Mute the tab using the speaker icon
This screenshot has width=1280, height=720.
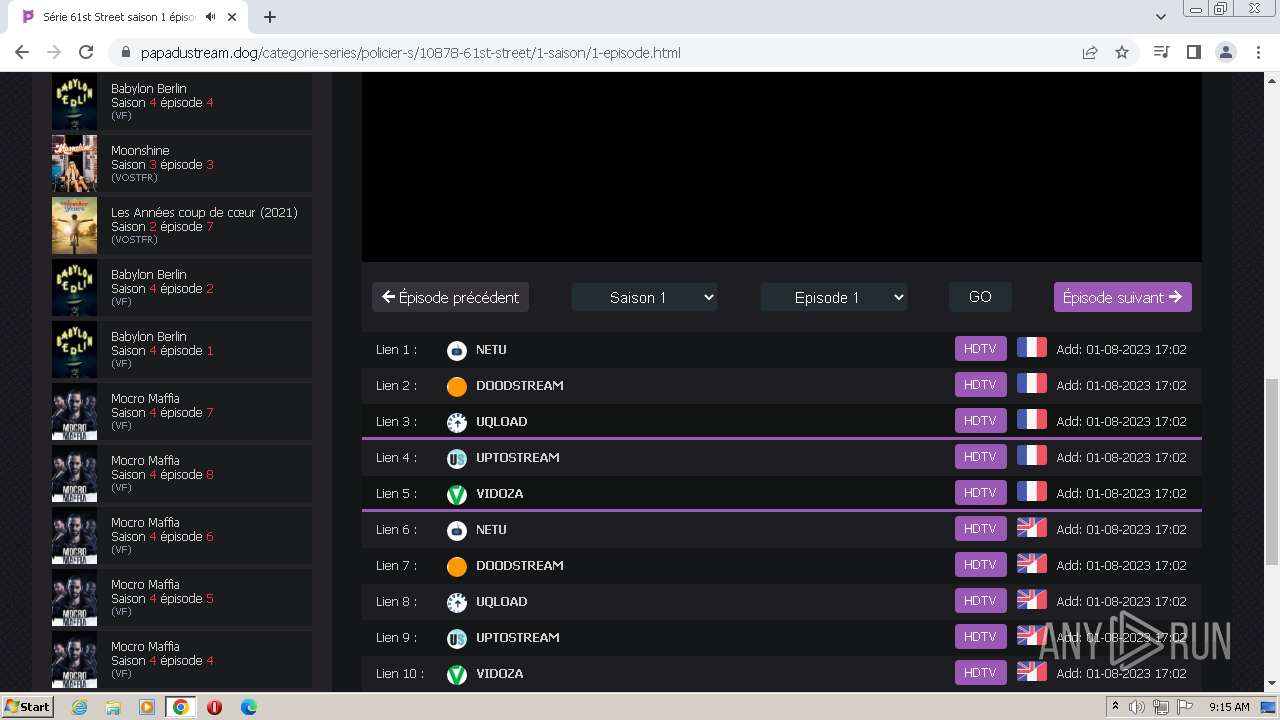210,17
